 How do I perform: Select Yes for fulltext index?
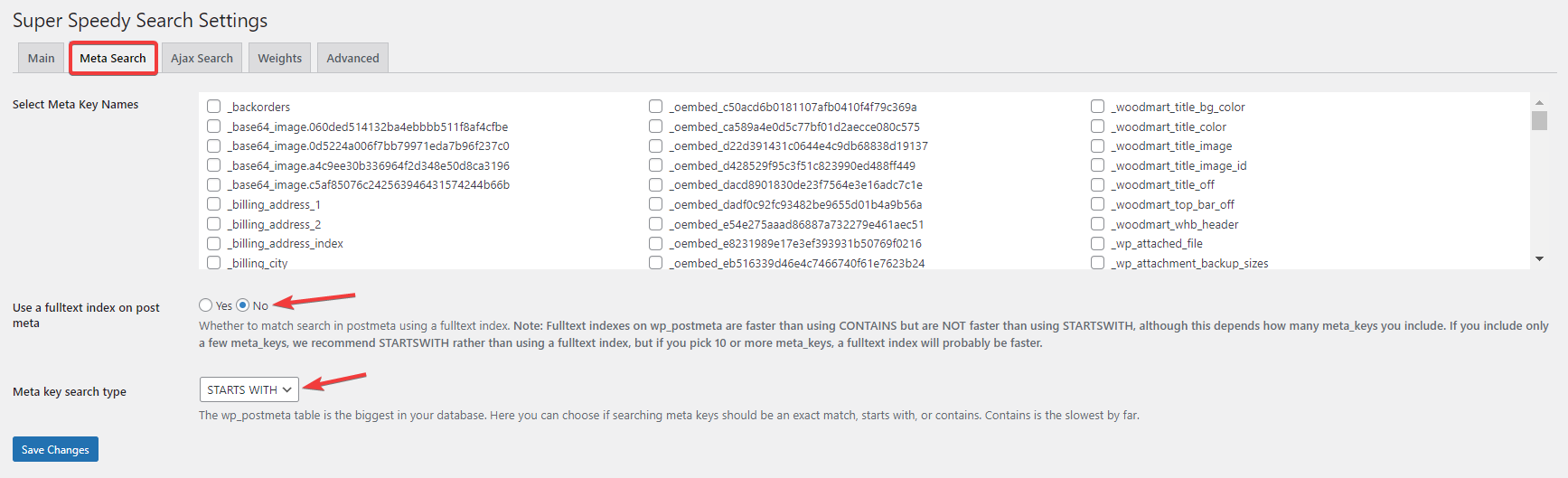[x=206, y=305]
